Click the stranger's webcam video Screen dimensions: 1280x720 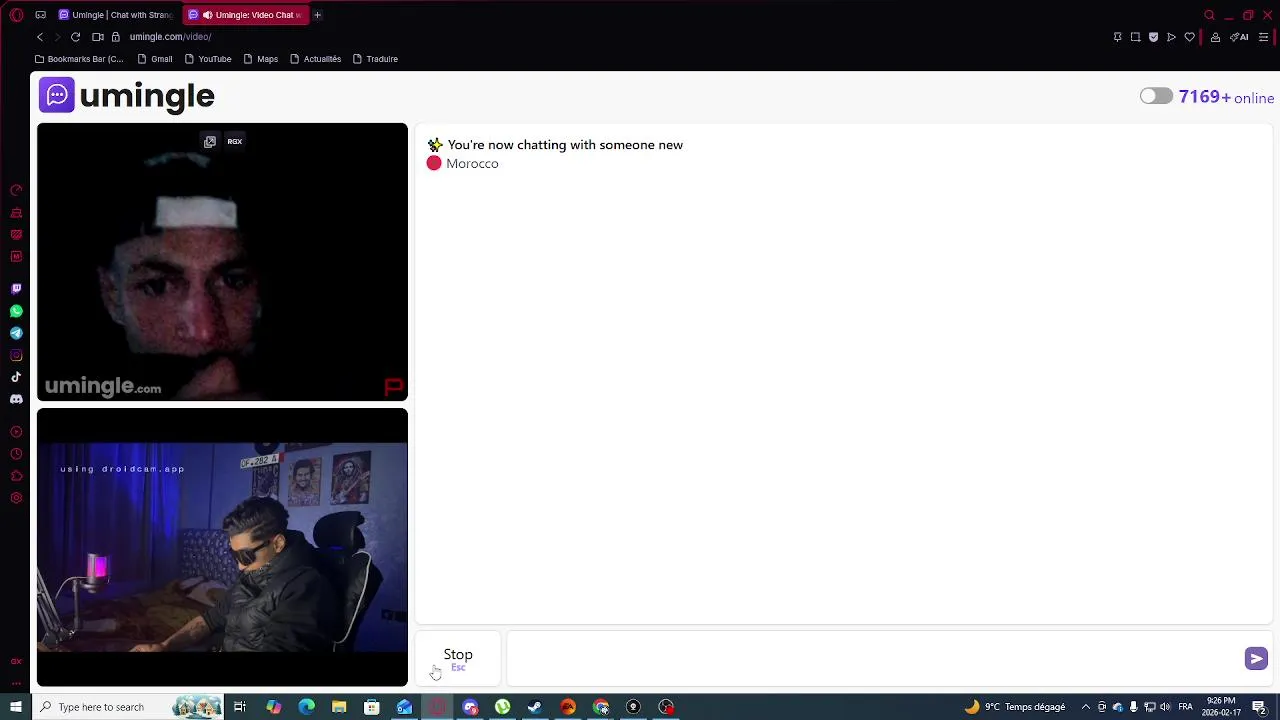[222, 262]
